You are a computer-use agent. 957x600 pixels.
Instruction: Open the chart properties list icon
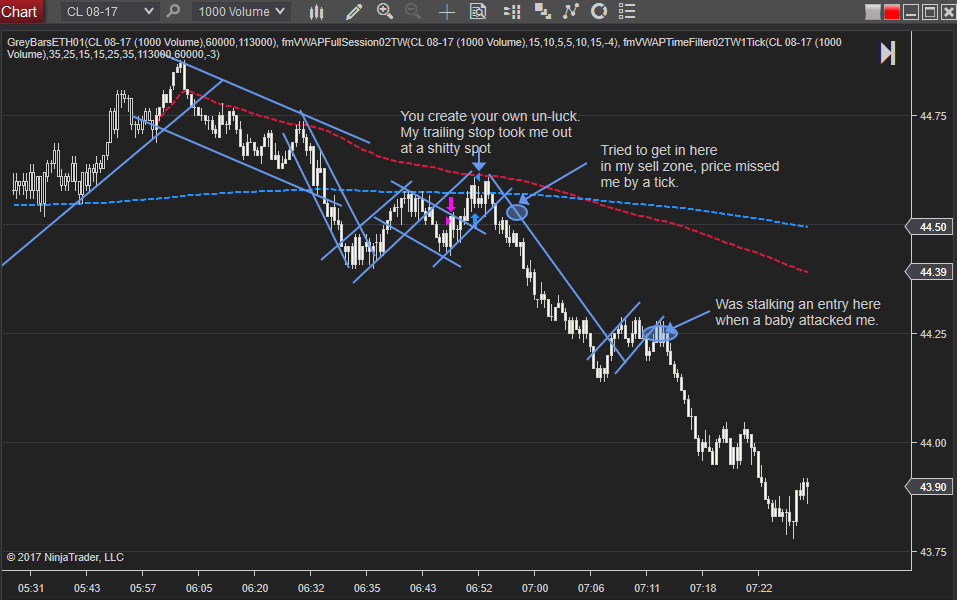627,11
